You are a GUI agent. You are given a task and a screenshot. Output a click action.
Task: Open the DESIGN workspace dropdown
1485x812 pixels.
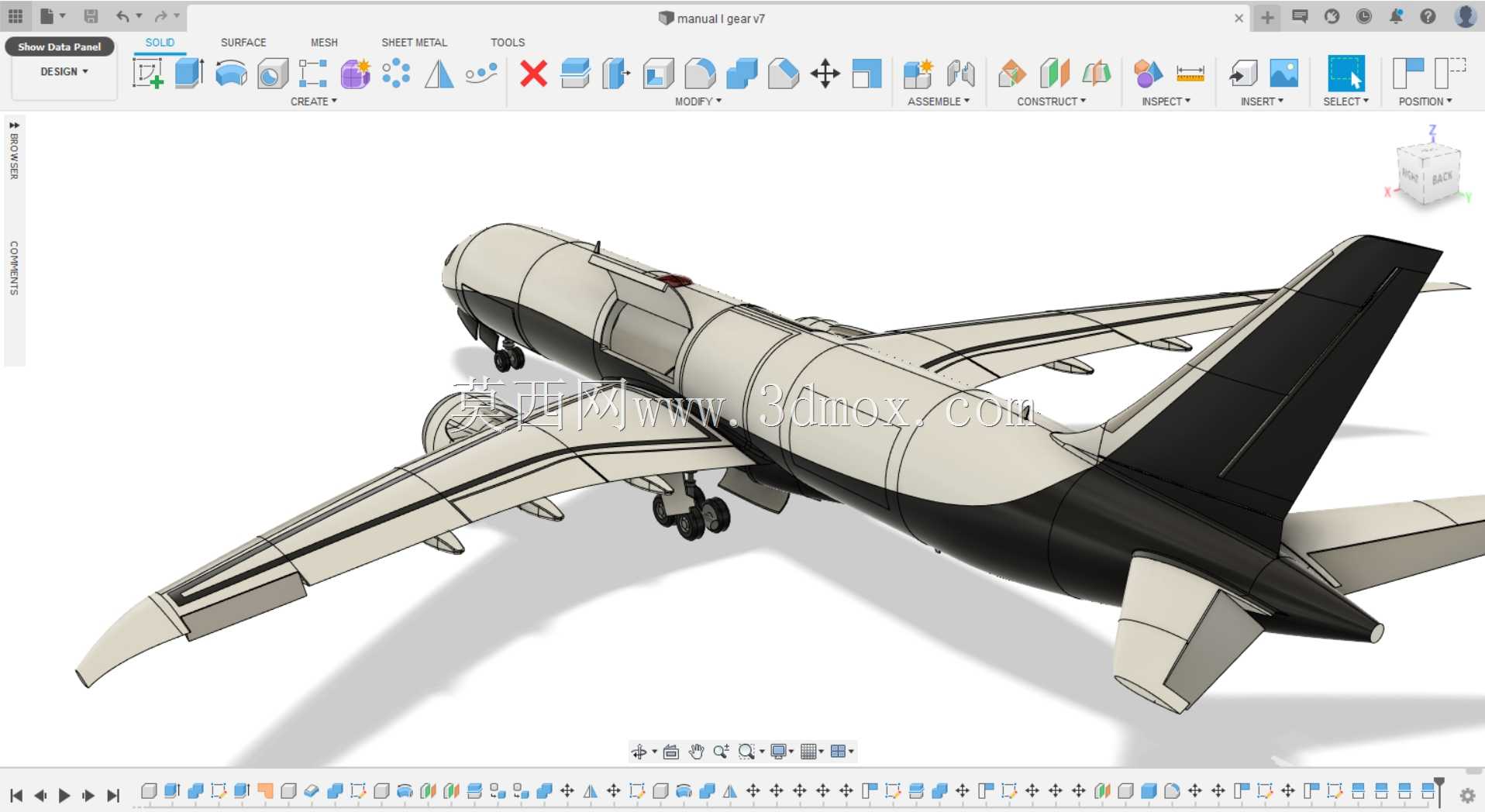(x=64, y=71)
